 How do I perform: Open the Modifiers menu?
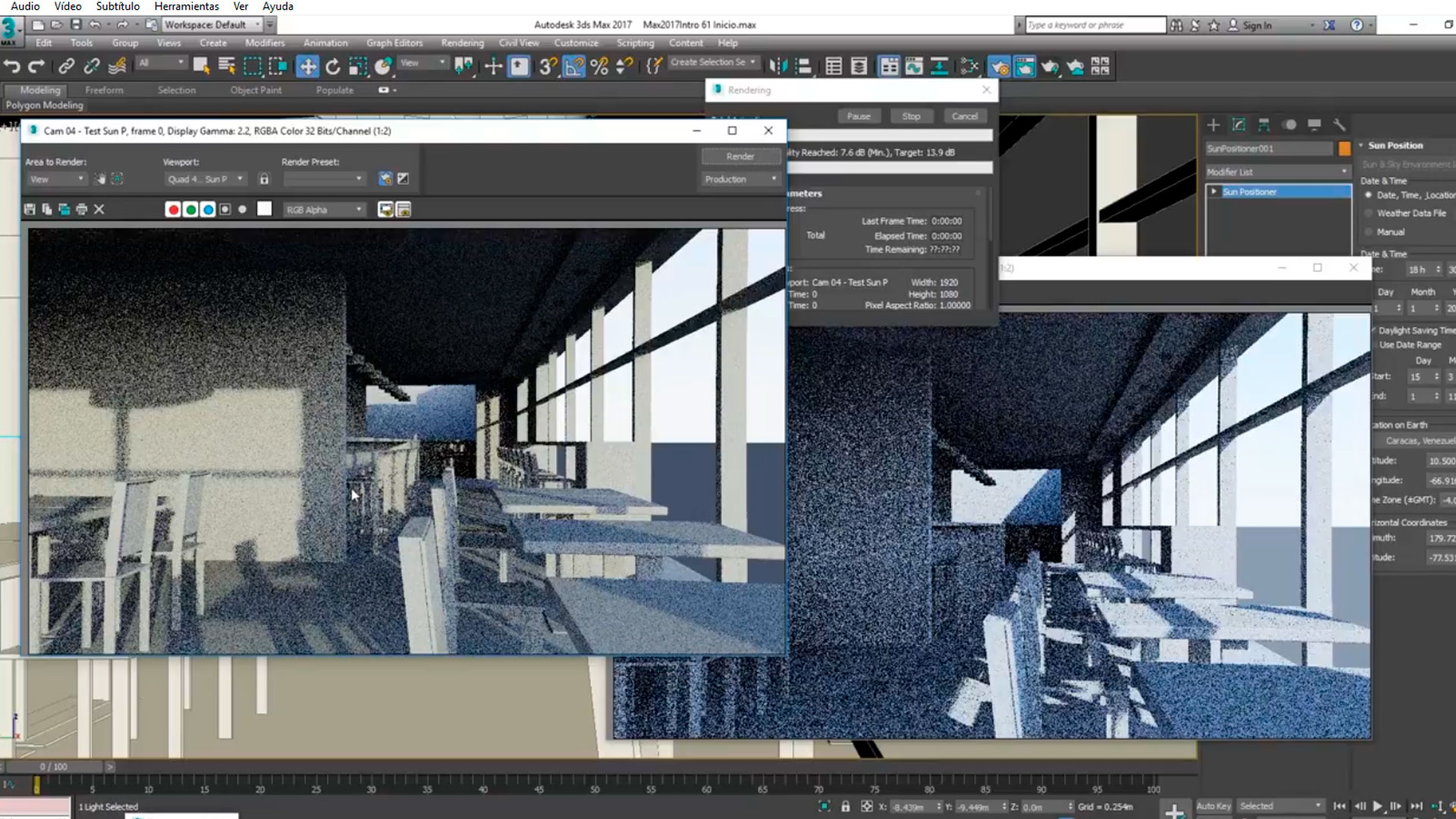click(x=265, y=43)
